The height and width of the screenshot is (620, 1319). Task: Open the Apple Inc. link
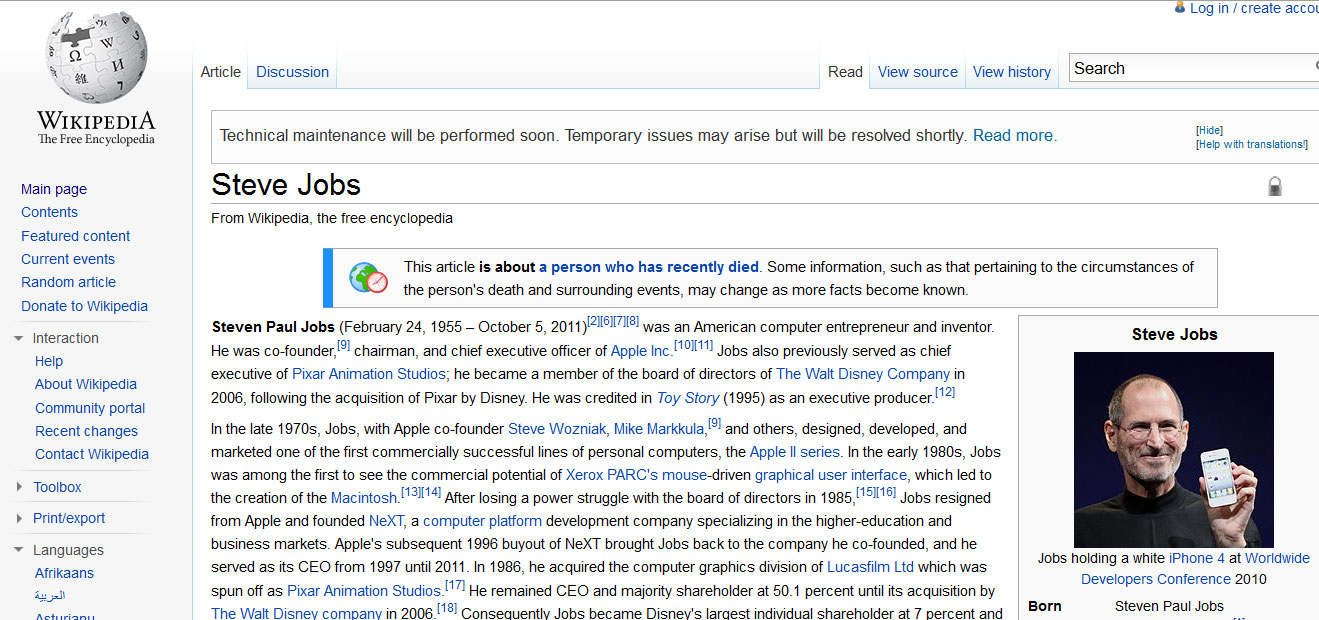(x=641, y=351)
